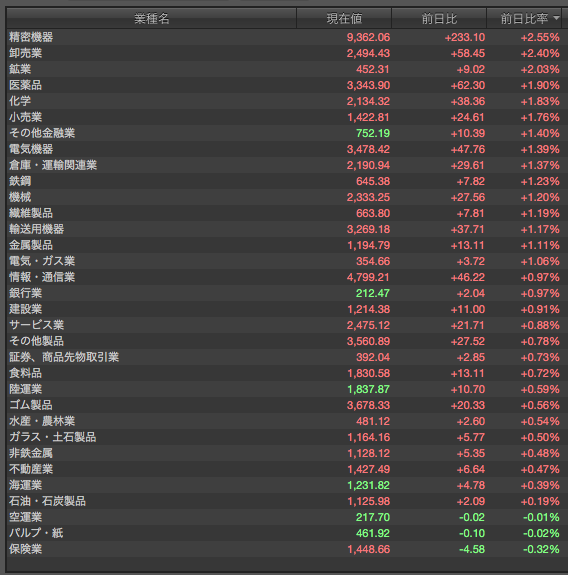Click the green value 752.19
The height and width of the screenshot is (575, 568).
pos(373,133)
